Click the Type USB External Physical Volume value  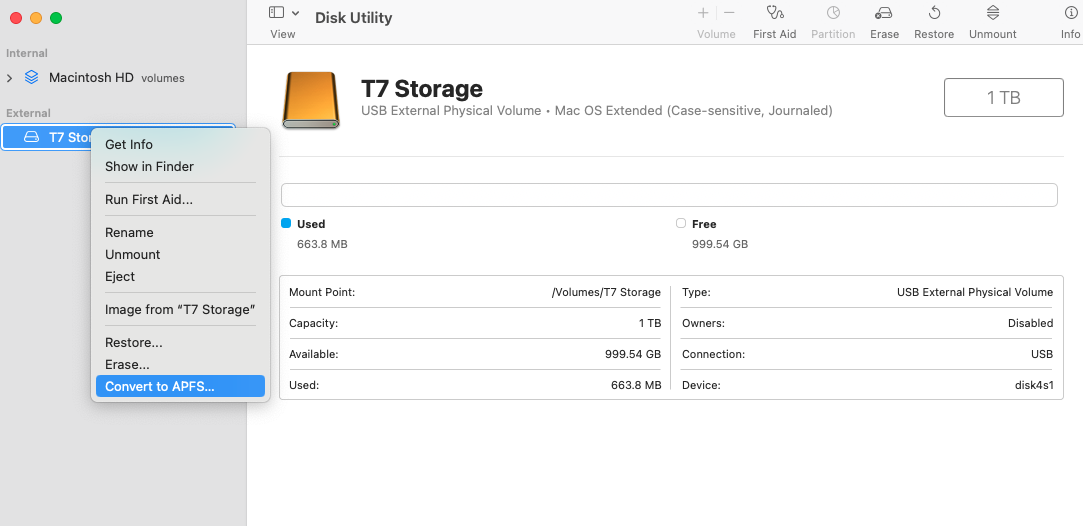point(975,292)
